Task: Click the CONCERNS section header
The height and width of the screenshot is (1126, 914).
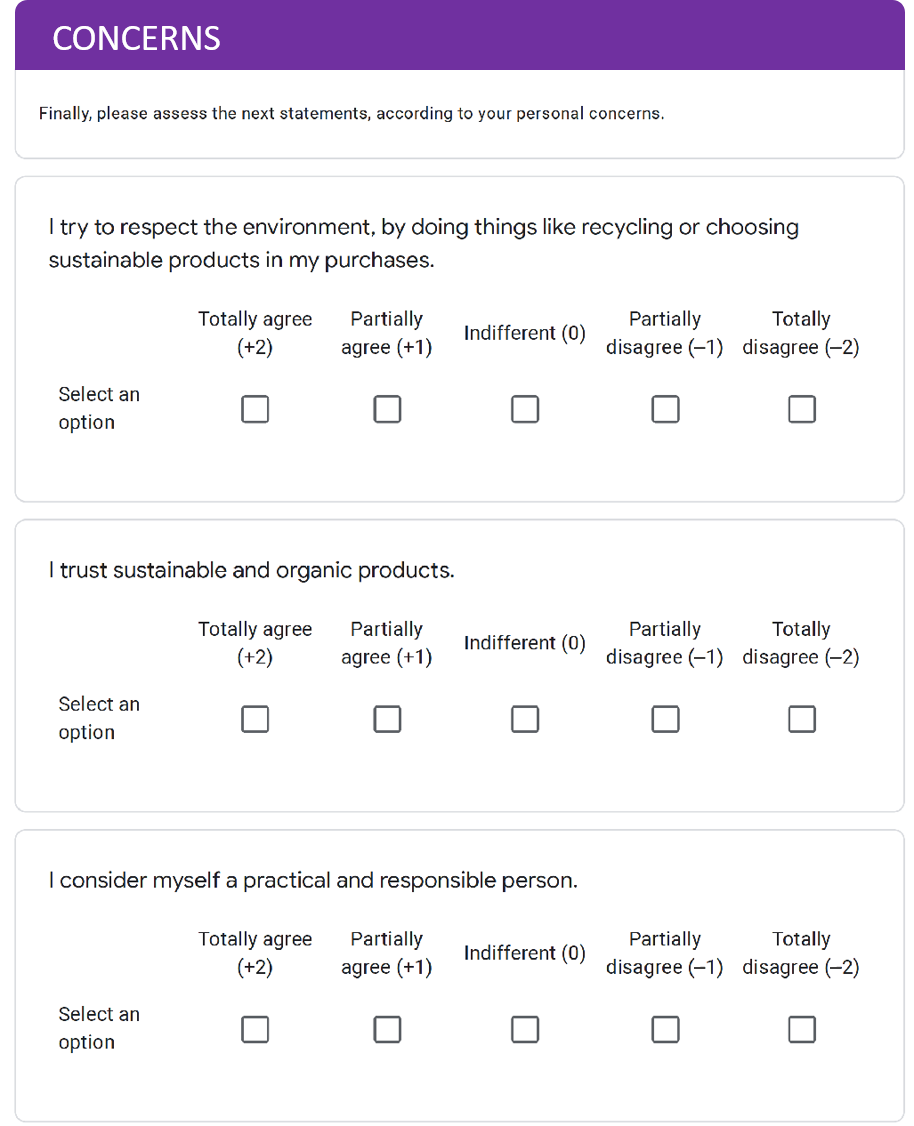Action: pos(137,38)
